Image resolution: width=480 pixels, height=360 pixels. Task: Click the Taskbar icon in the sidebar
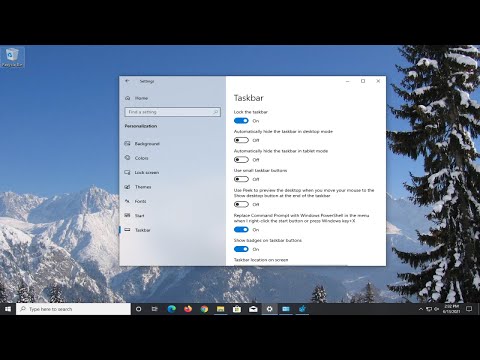127,230
